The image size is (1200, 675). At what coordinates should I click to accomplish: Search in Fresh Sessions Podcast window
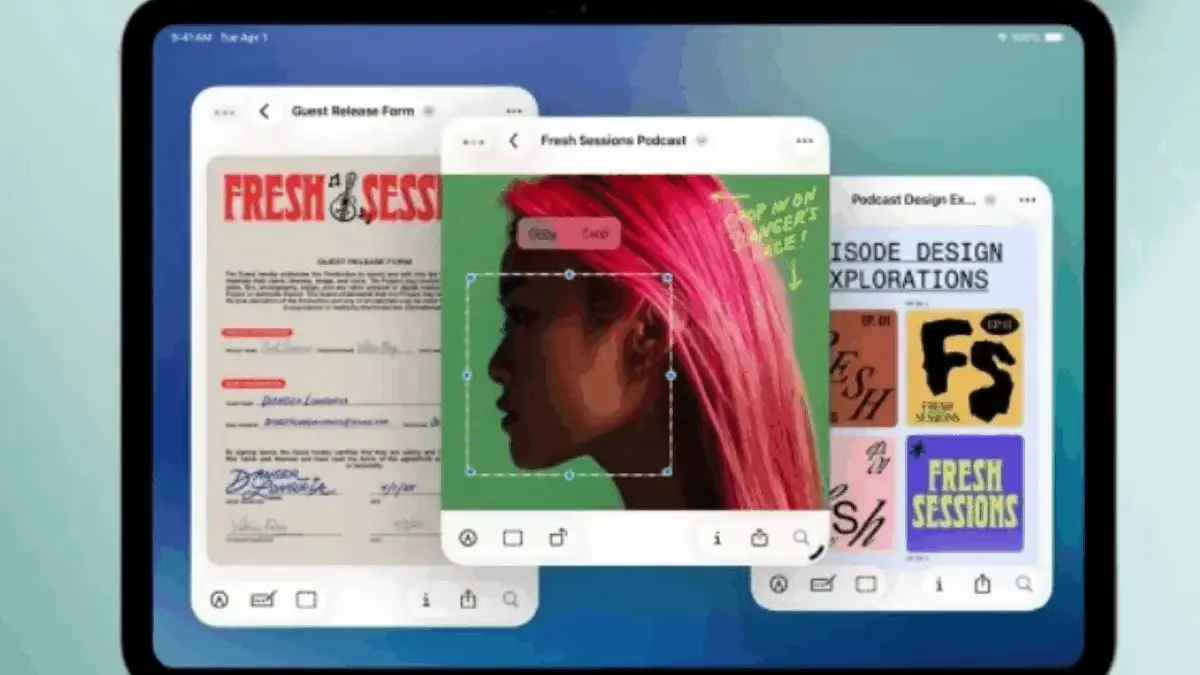pyautogui.click(x=801, y=538)
